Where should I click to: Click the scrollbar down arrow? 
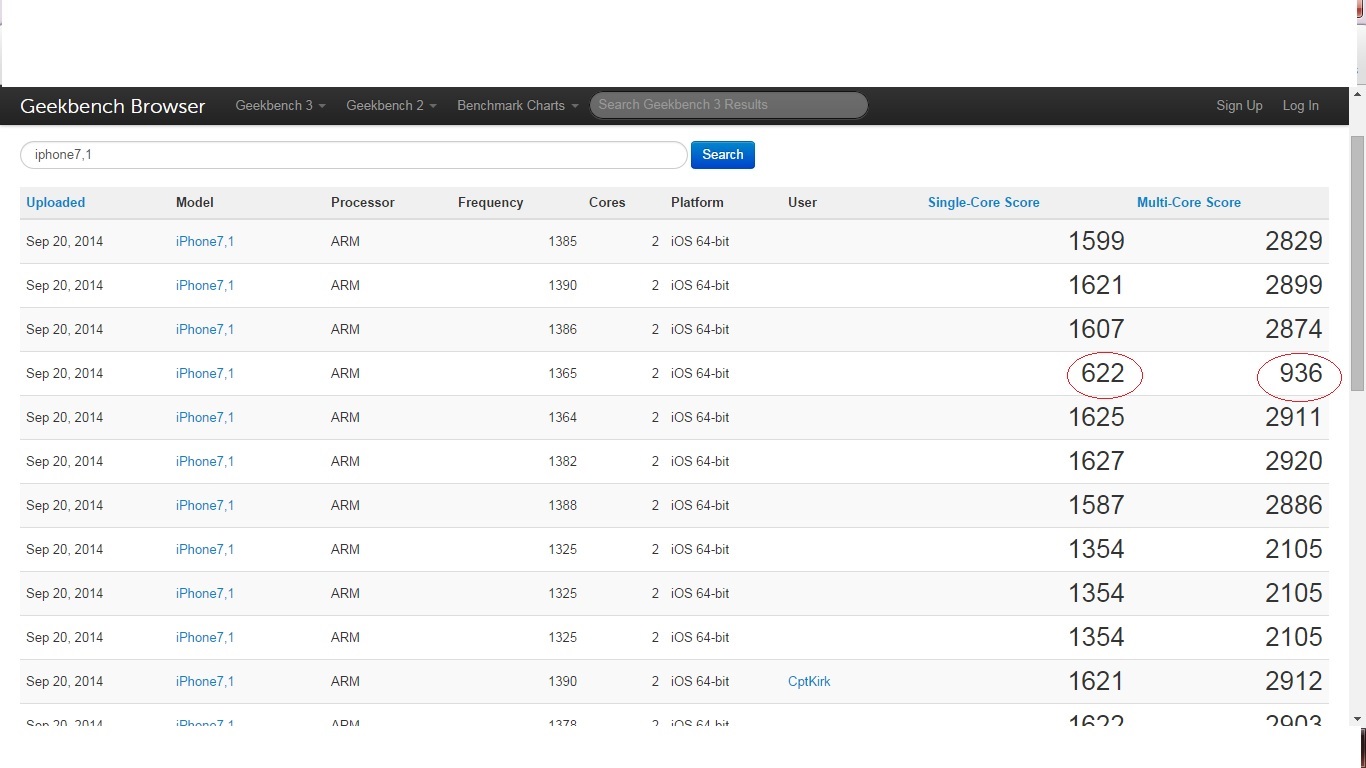(1357, 718)
